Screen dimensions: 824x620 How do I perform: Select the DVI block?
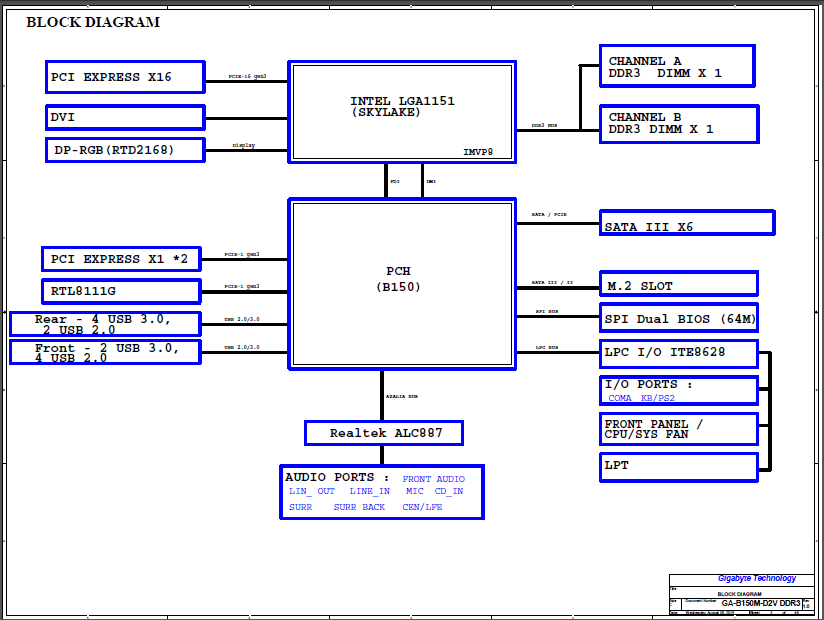coord(125,117)
